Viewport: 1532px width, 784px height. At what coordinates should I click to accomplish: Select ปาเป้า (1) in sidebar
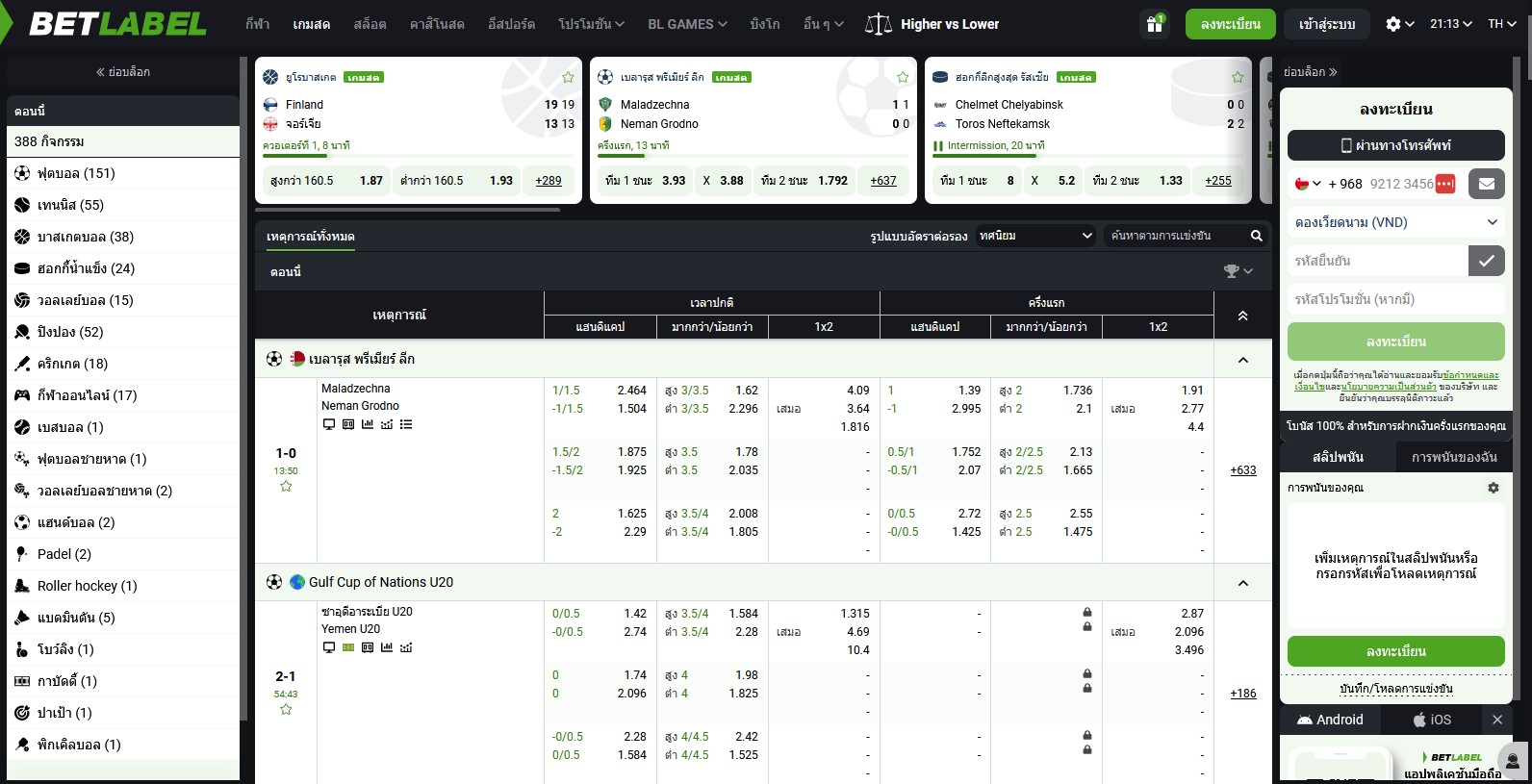[x=123, y=713]
